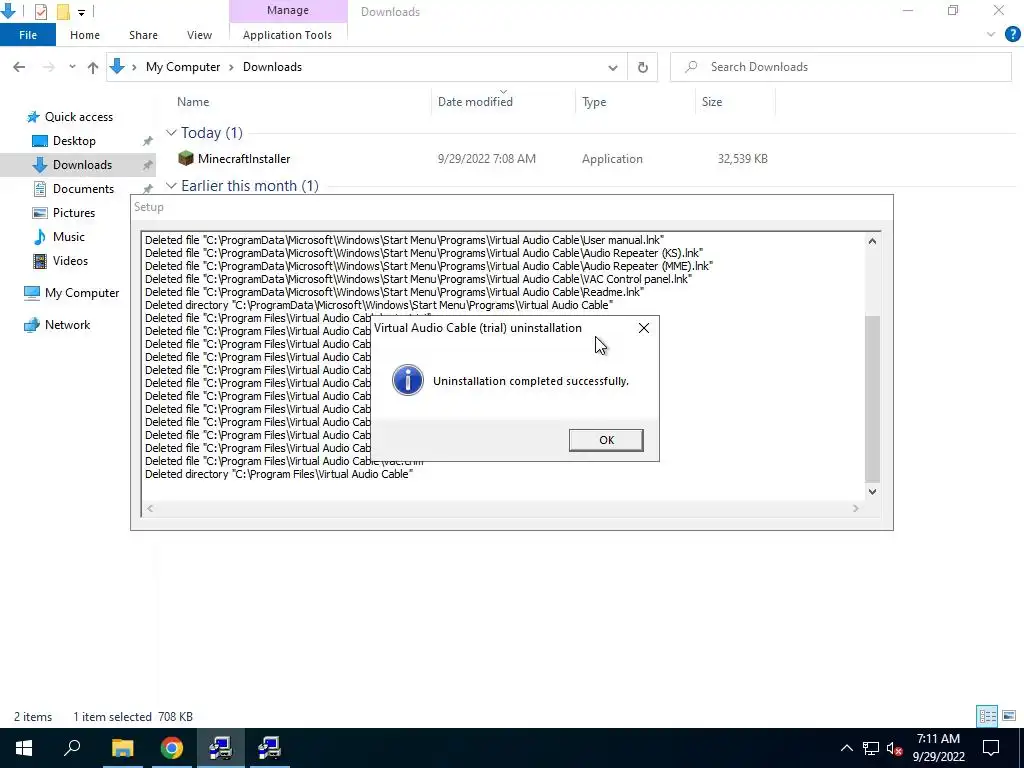
Task: Collapse the Earlier this month group
Action: 171,186
